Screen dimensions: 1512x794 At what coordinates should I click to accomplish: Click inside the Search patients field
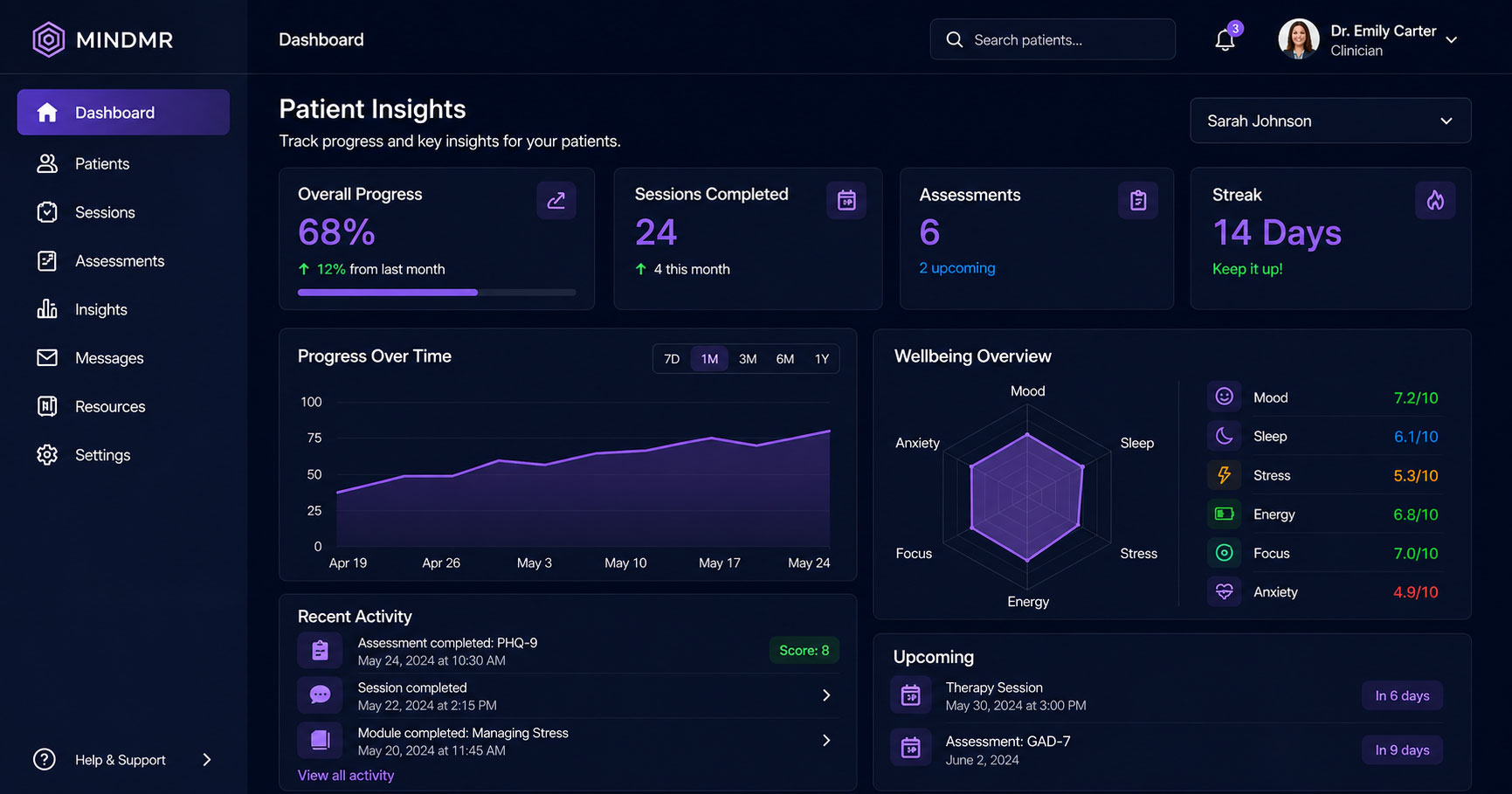pos(1053,40)
